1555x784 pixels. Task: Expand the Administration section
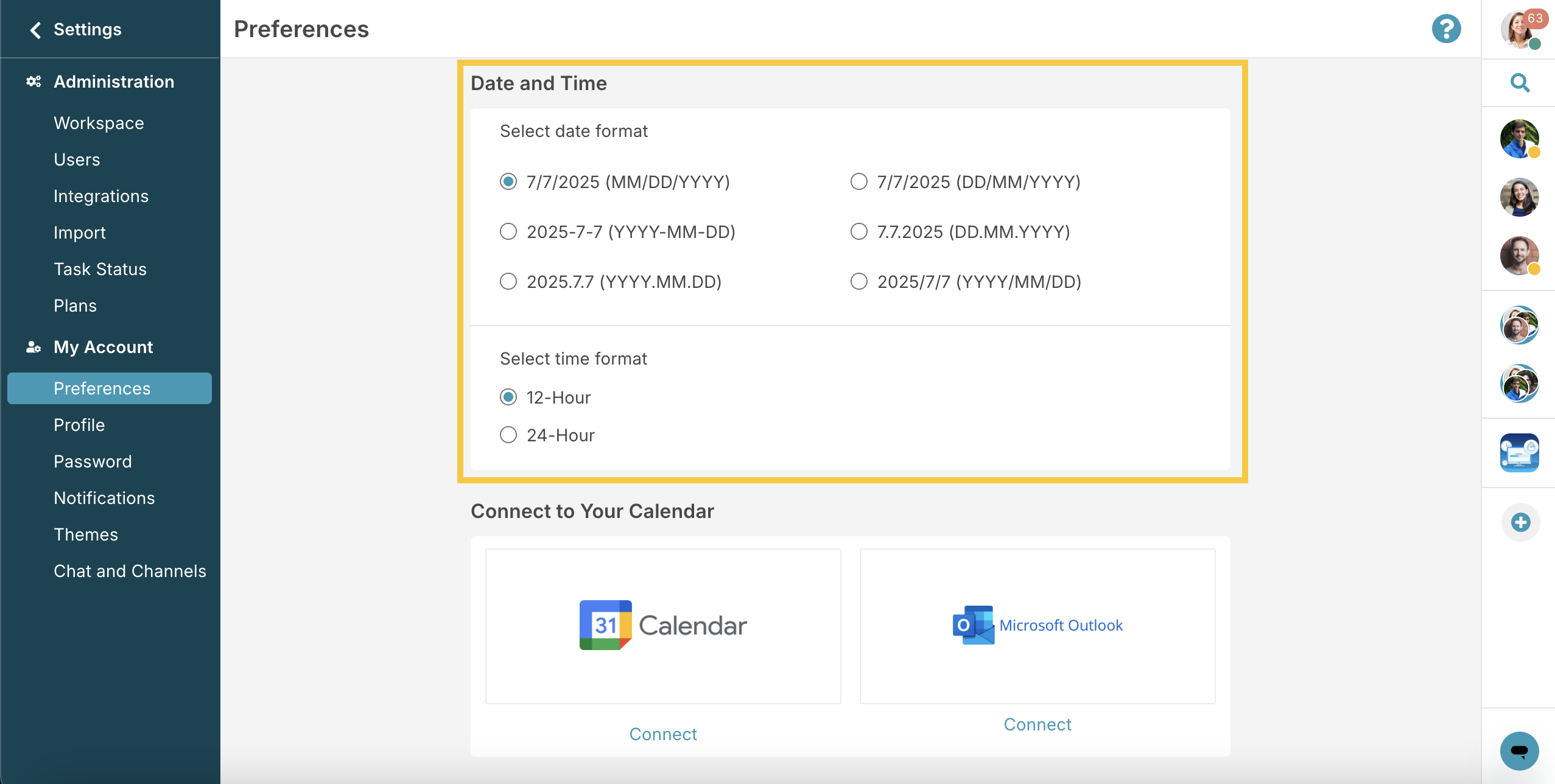click(113, 81)
